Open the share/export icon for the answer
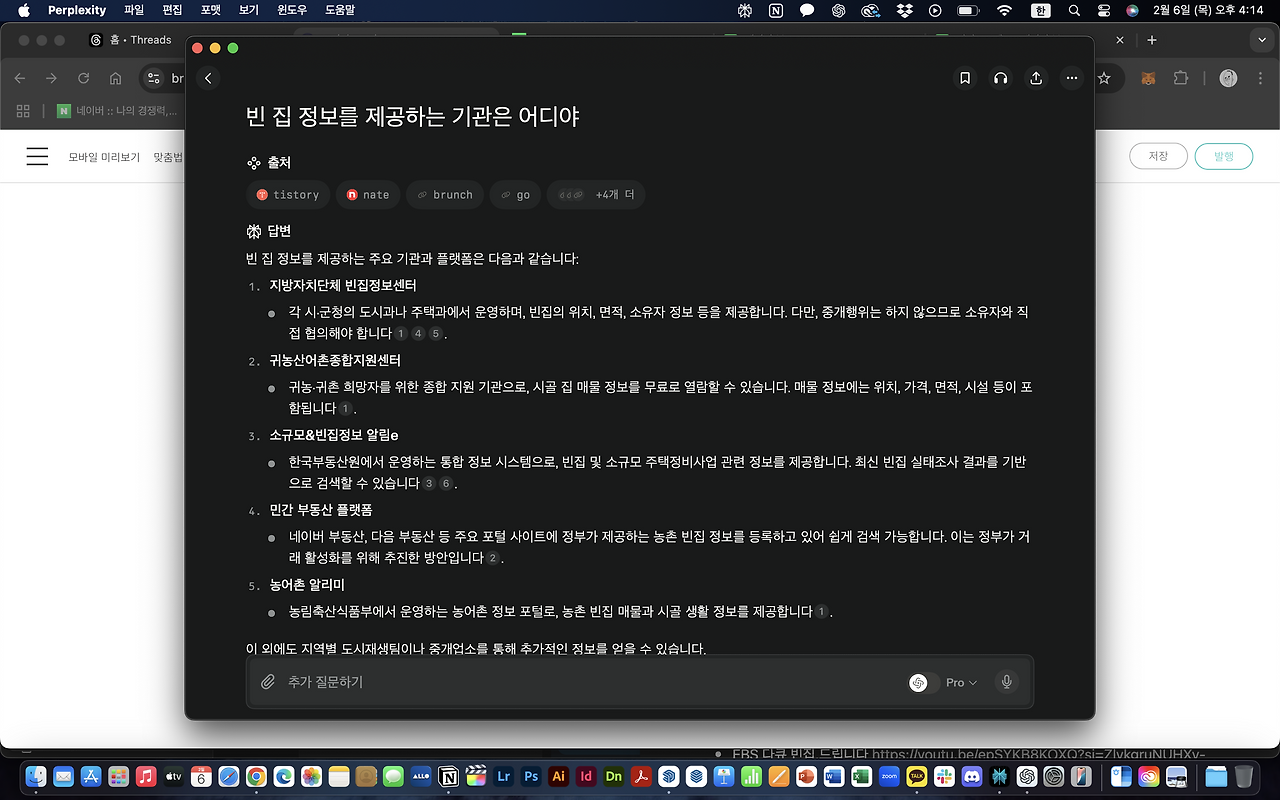This screenshot has height=800, width=1280. click(x=1035, y=78)
